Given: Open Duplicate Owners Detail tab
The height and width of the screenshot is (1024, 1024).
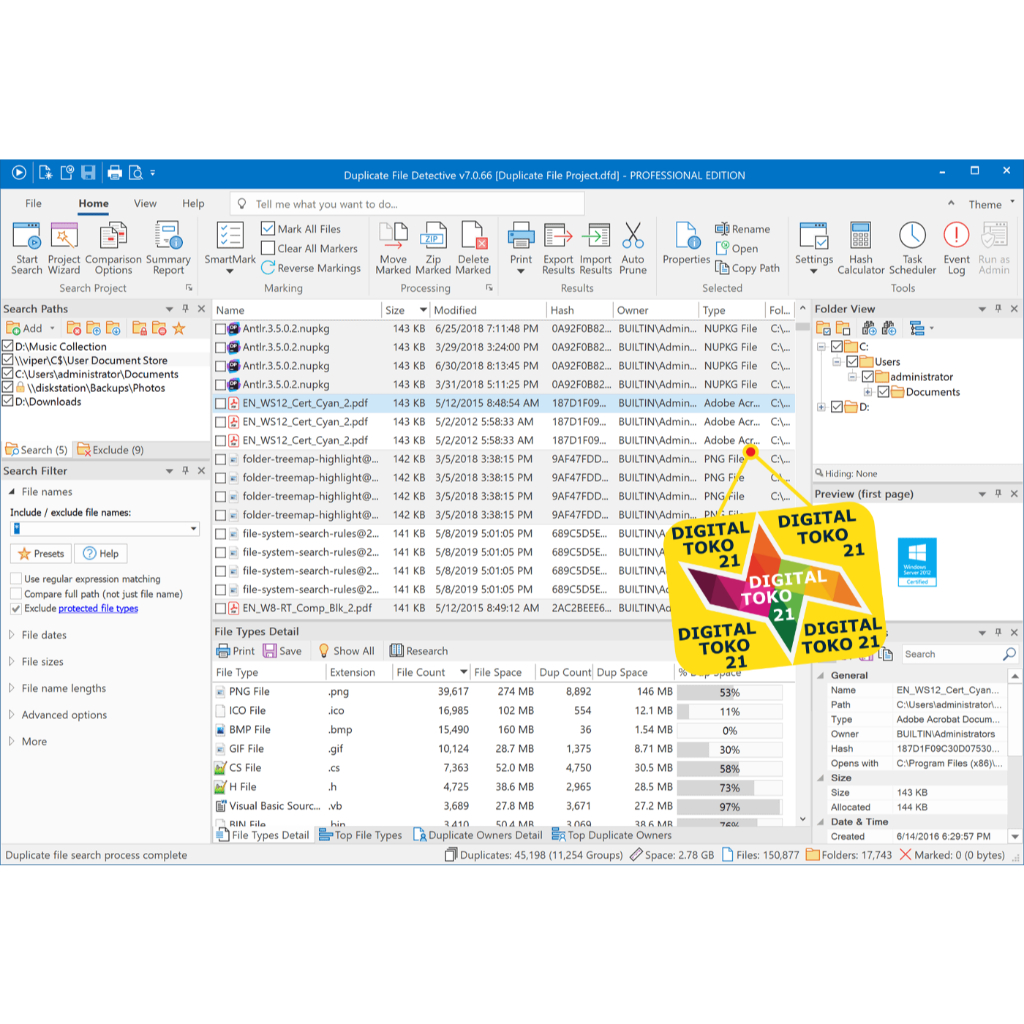Looking at the screenshot, I should coord(478,835).
